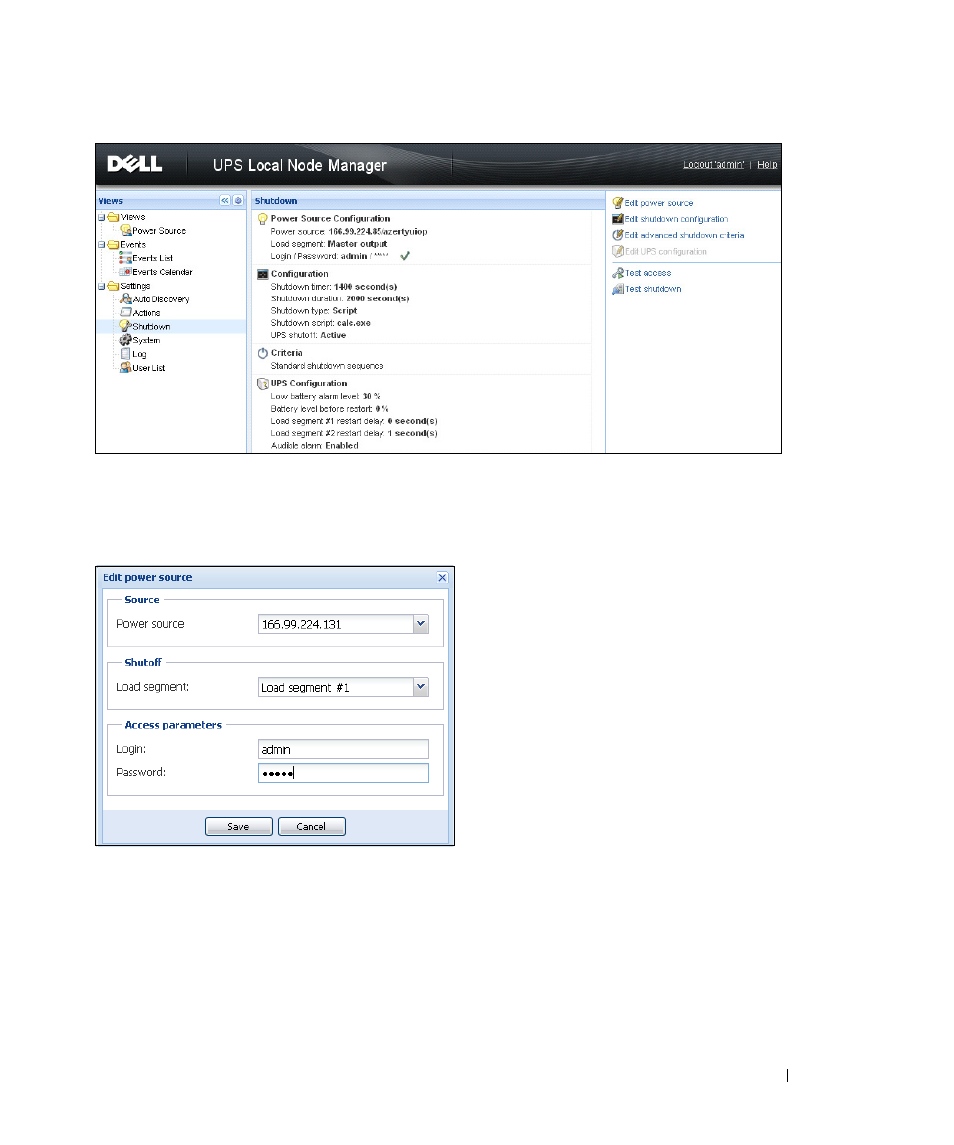Click the Power Source Configuration bulb icon
Image resolution: width=954 pixels, height=1145 pixels.
point(263,218)
